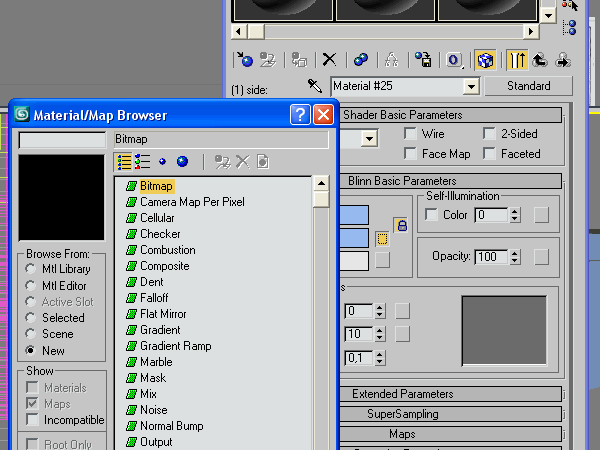
Task: Click browser Delete from Library icon
Action: 243,162
